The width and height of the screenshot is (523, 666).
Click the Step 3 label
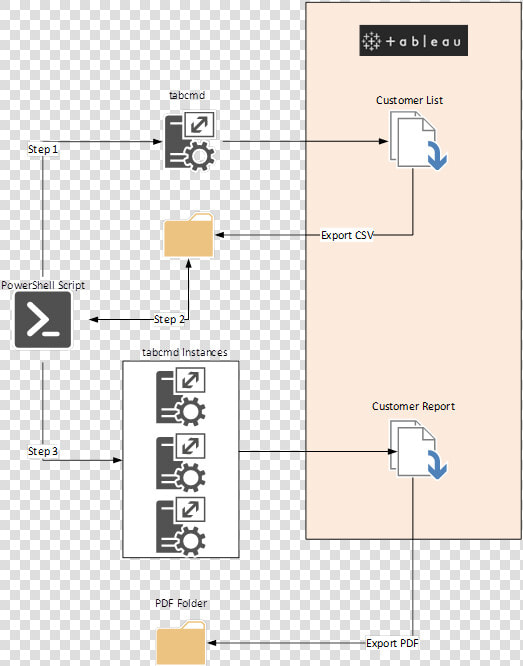point(42,451)
